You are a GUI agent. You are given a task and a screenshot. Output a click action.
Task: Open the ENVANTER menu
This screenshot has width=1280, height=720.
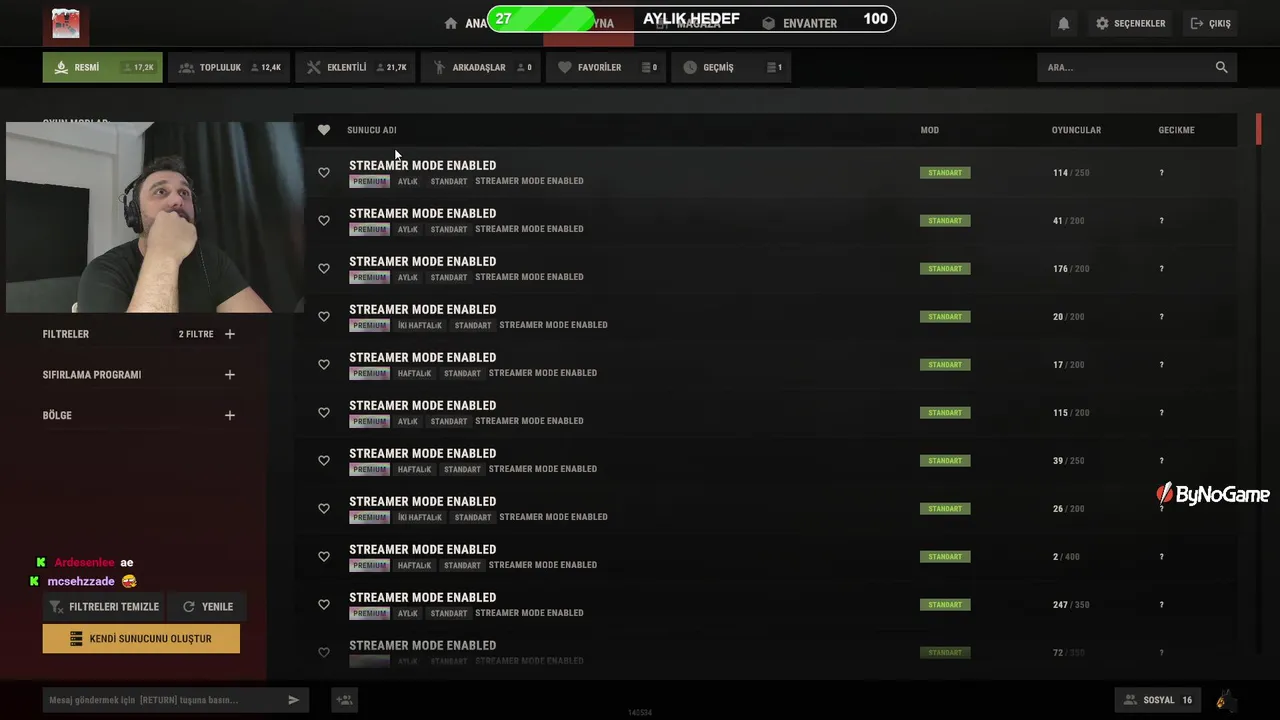pyautogui.click(x=800, y=23)
